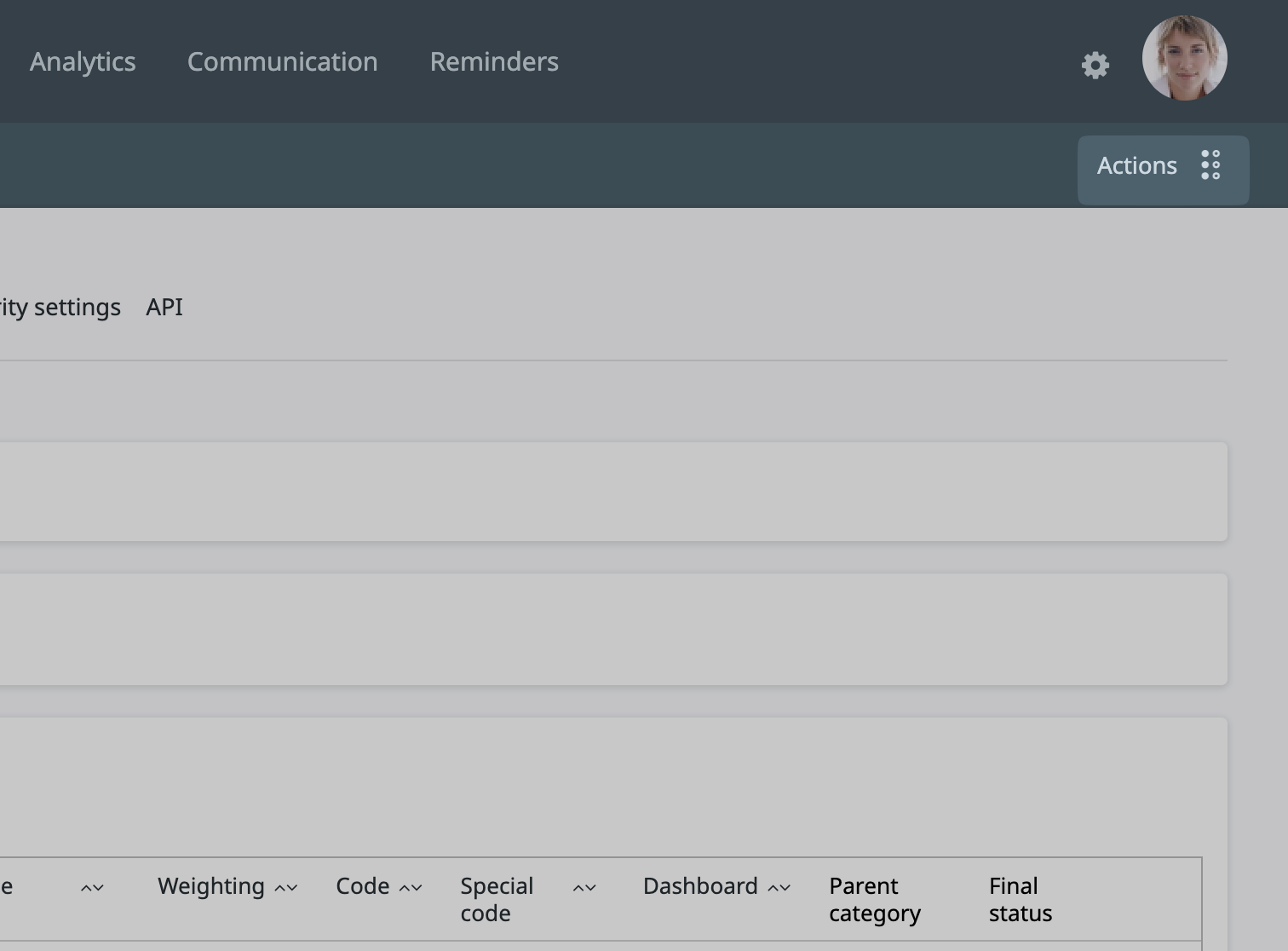Toggle sort arrows next to Weighting
The height and width of the screenshot is (951, 1288).
pyautogui.click(x=286, y=888)
